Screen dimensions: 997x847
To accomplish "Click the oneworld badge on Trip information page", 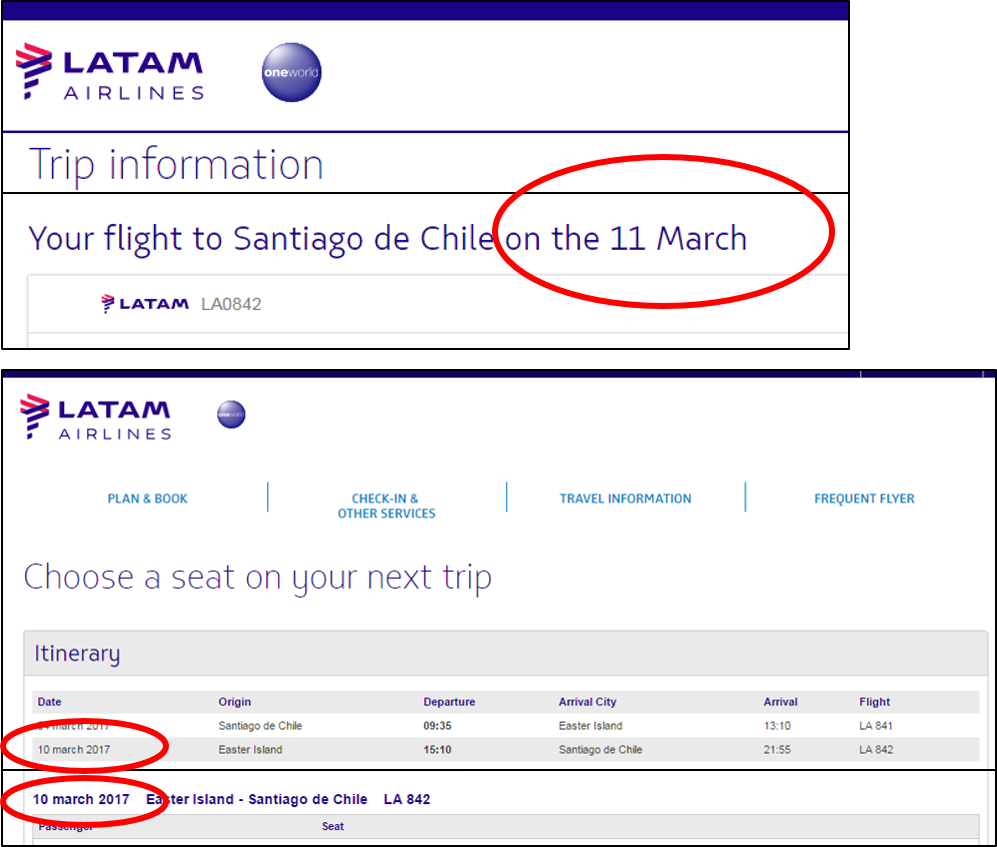I will [291, 72].
